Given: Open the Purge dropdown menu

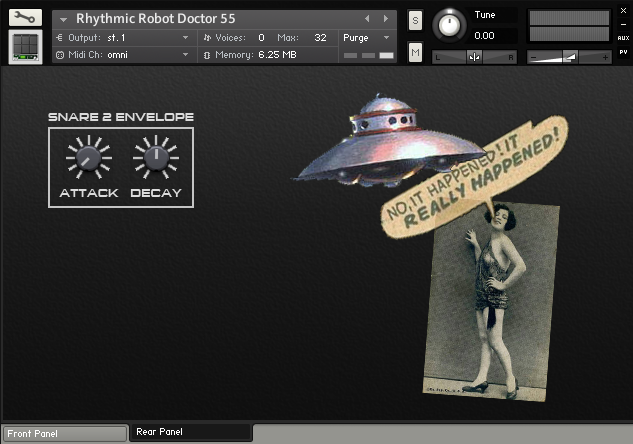Looking at the screenshot, I should coord(367,38).
